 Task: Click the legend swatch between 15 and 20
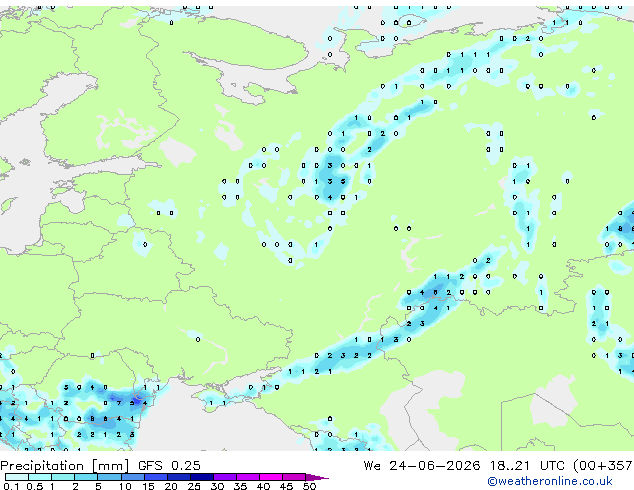point(155,477)
